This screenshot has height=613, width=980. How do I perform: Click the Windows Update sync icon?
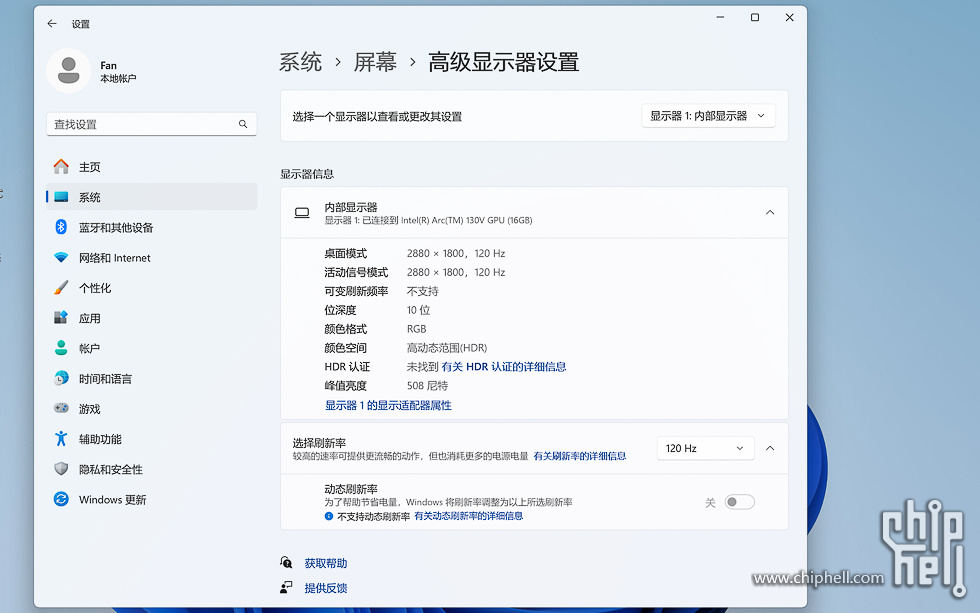point(61,499)
